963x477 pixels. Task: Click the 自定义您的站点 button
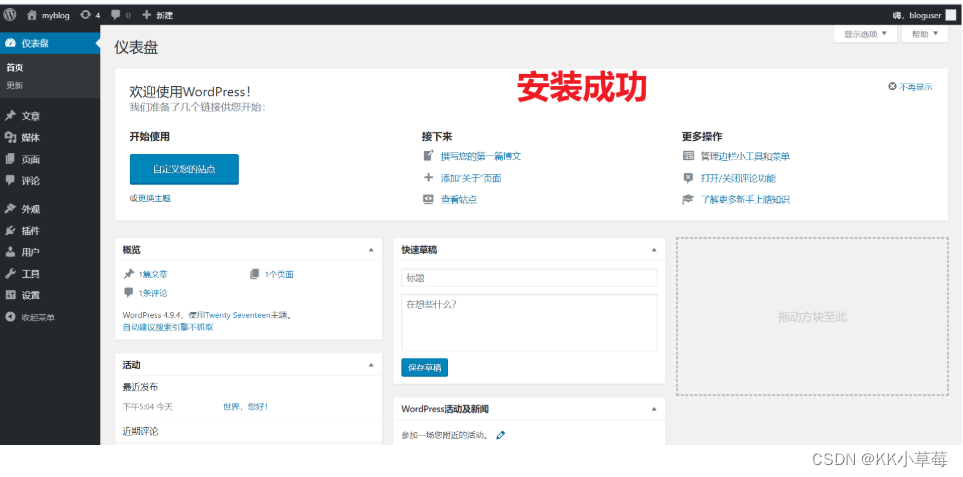click(x=184, y=169)
